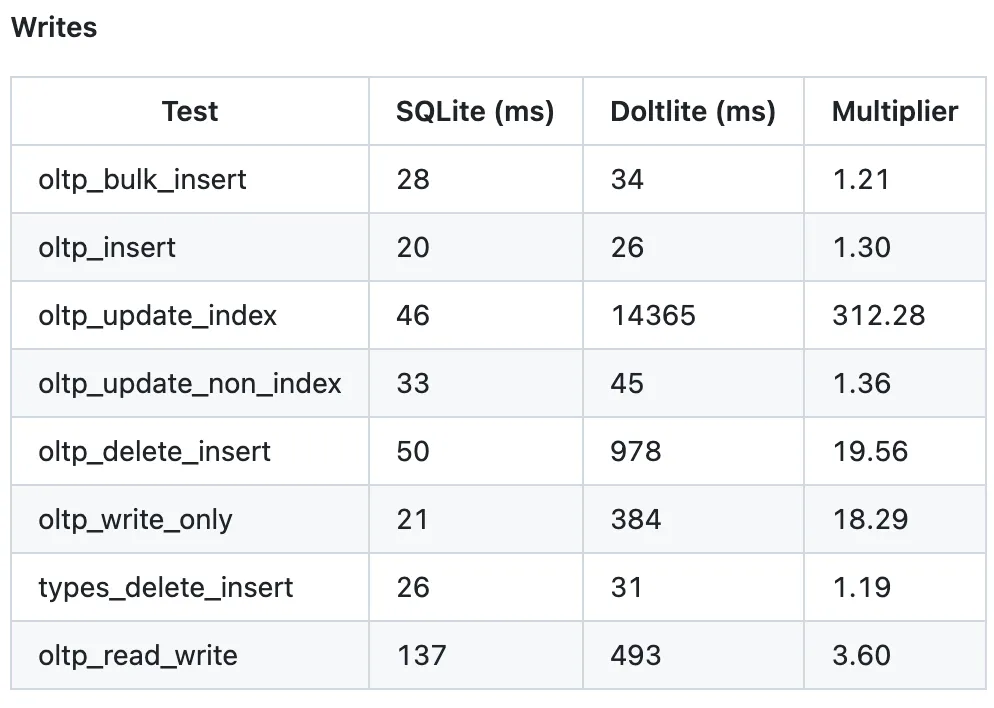994x708 pixels.
Task: Click the 14365 Doltlite value
Action: tap(652, 316)
